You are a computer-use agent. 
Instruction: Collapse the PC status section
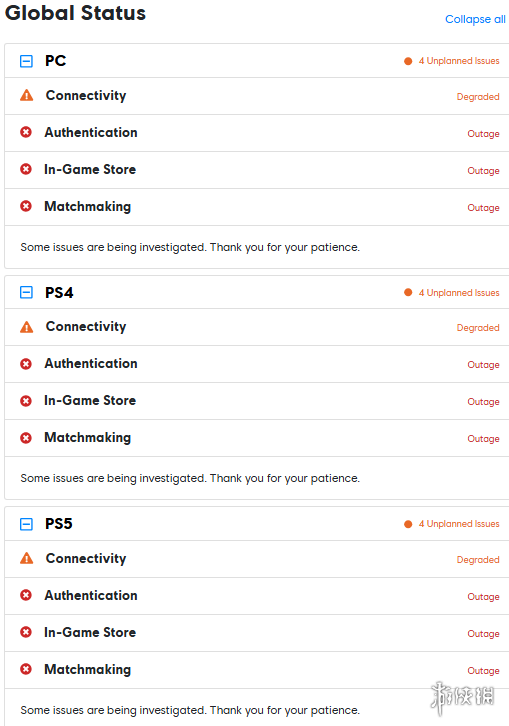[26, 61]
